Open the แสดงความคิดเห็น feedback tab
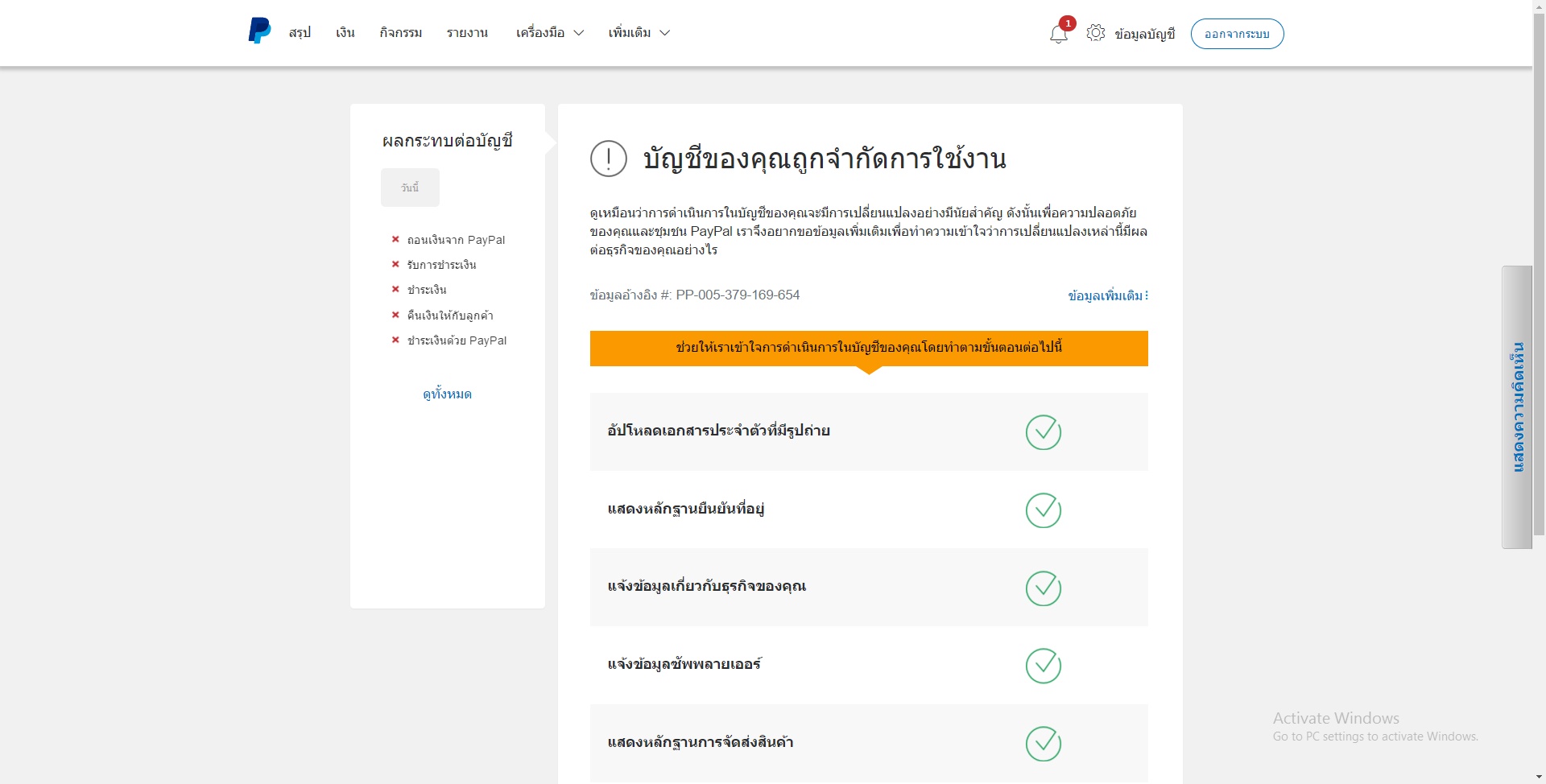The width and height of the screenshot is (1546, 784). coord(1517,407)
